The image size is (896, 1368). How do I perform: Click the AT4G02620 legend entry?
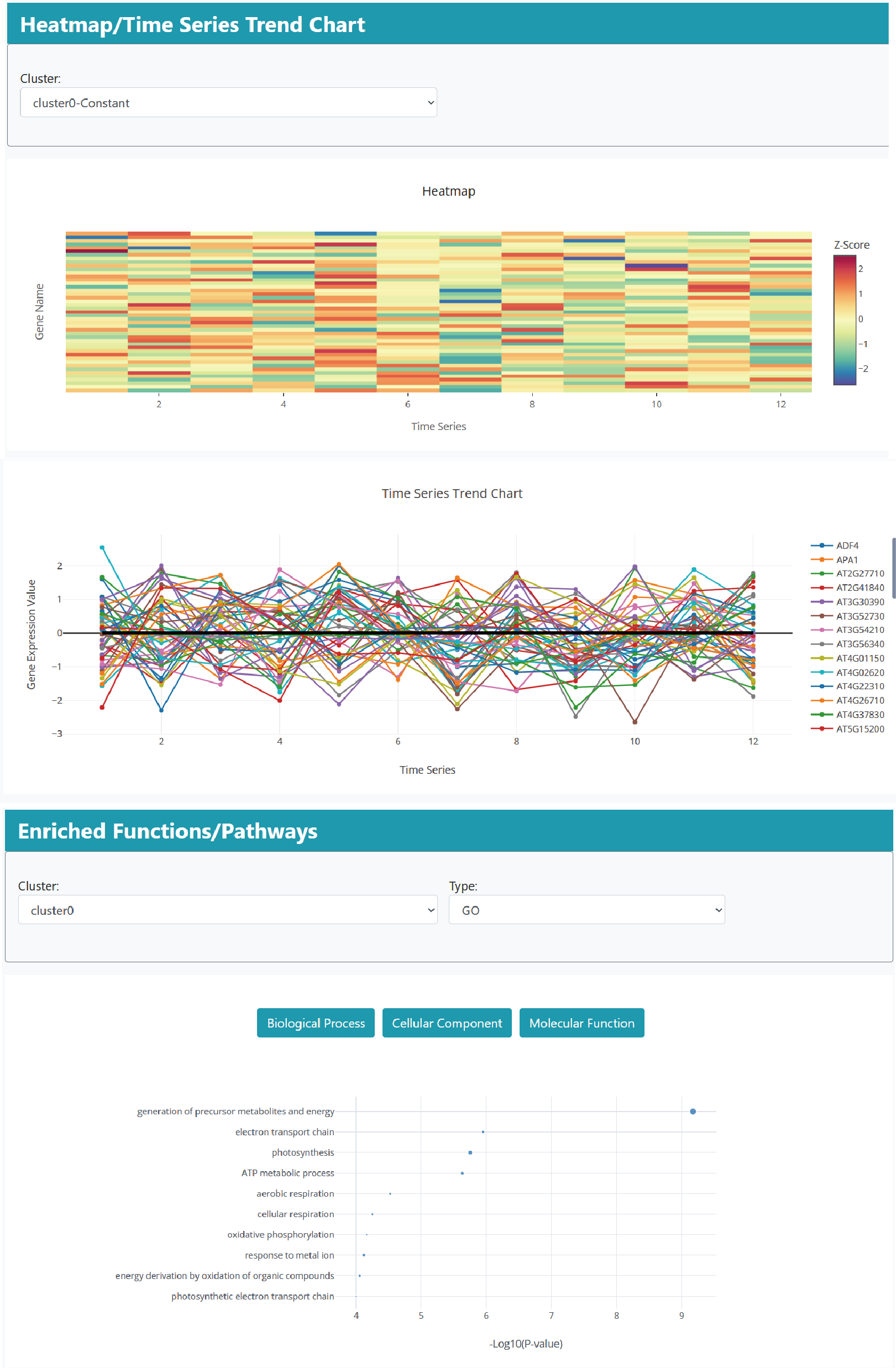pyautogui.click(x=859, y=673)
